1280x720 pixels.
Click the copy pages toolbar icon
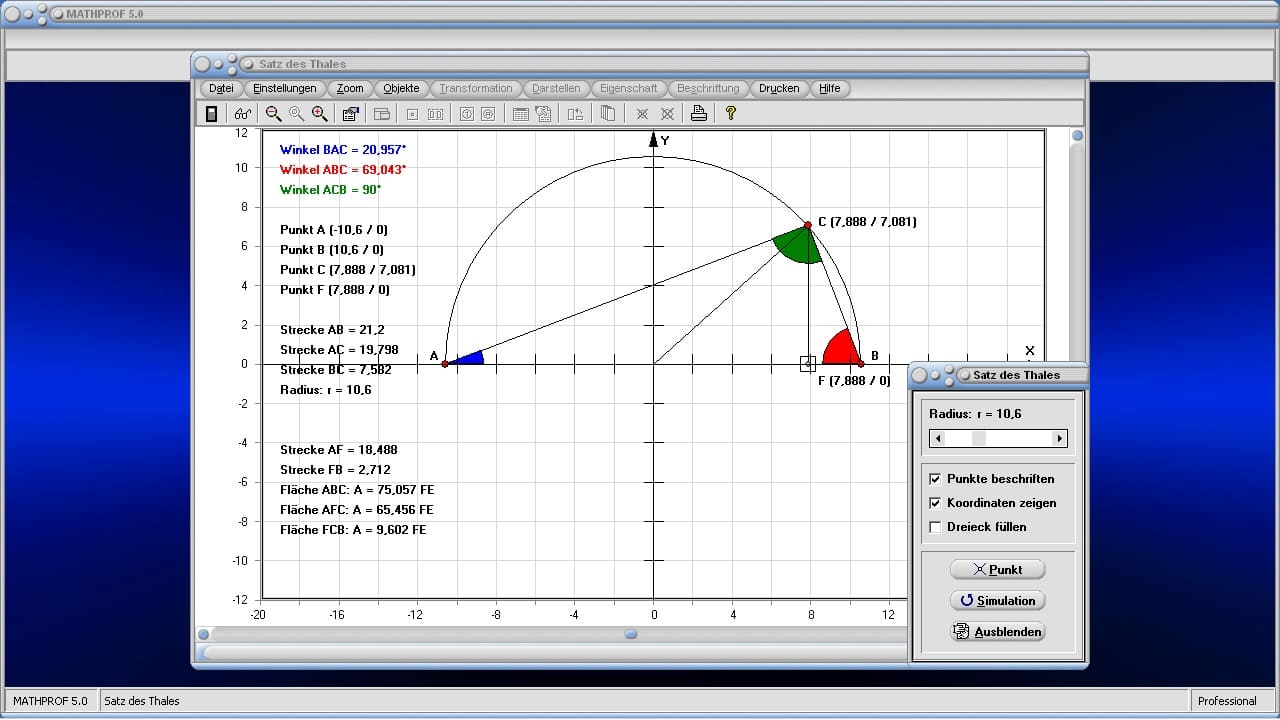coord(607,114)
